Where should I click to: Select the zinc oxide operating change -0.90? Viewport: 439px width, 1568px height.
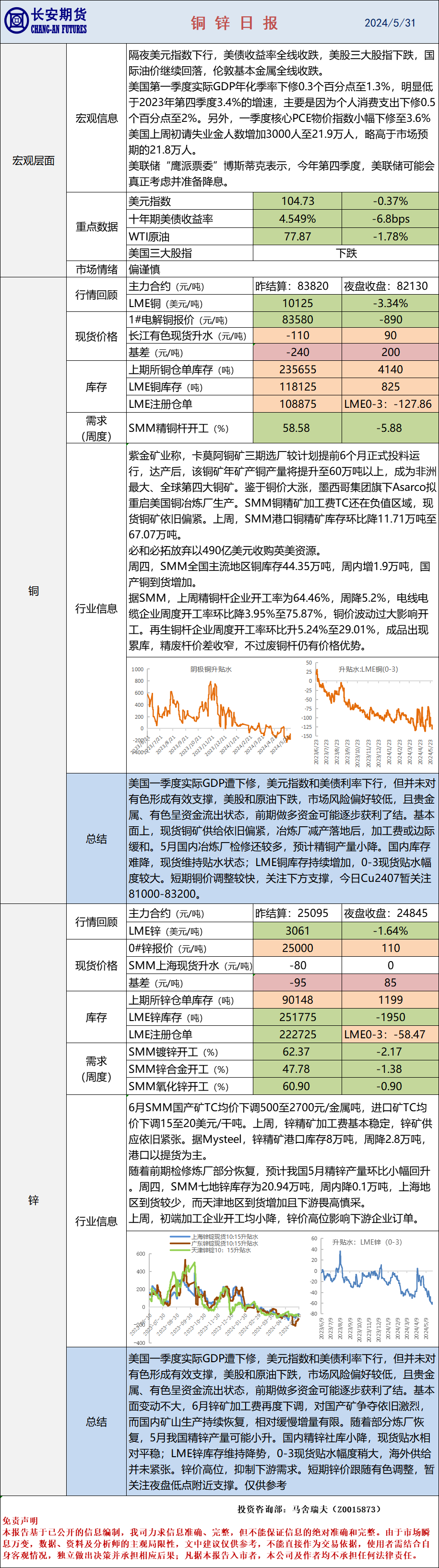click(390, 1087)
